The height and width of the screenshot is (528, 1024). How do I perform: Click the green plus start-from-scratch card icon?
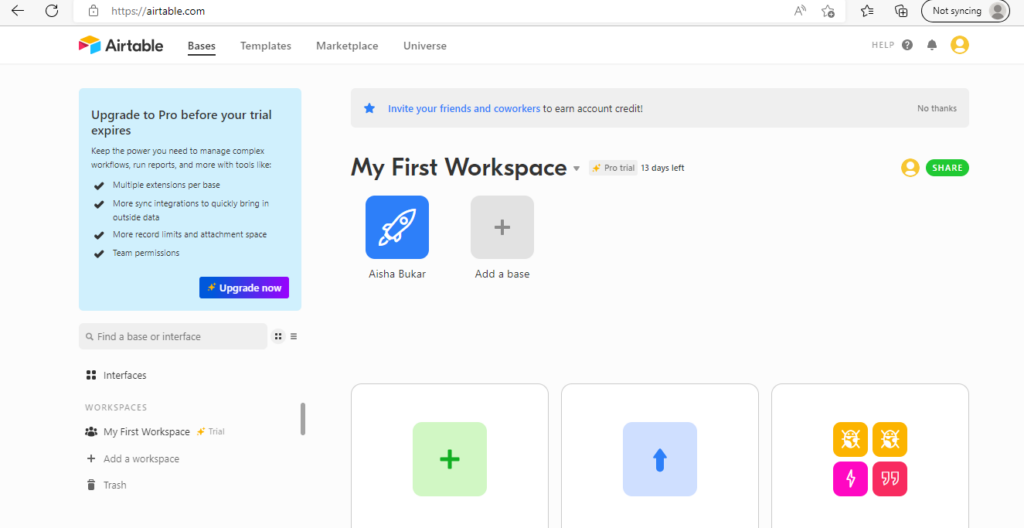pyautogui.click(x=450, y=459)
